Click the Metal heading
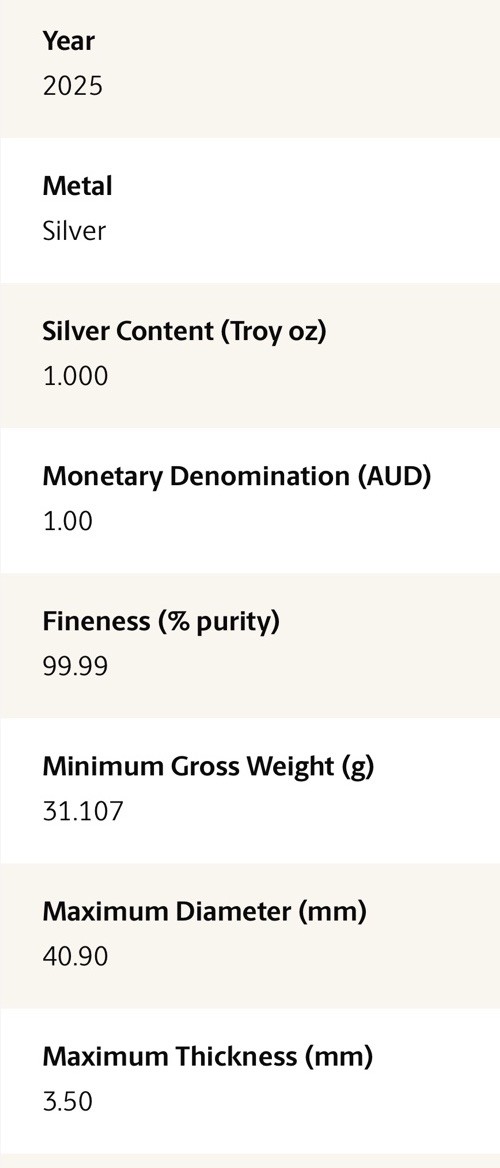The width and height of the screenshot is (500, 1168). 77,185
